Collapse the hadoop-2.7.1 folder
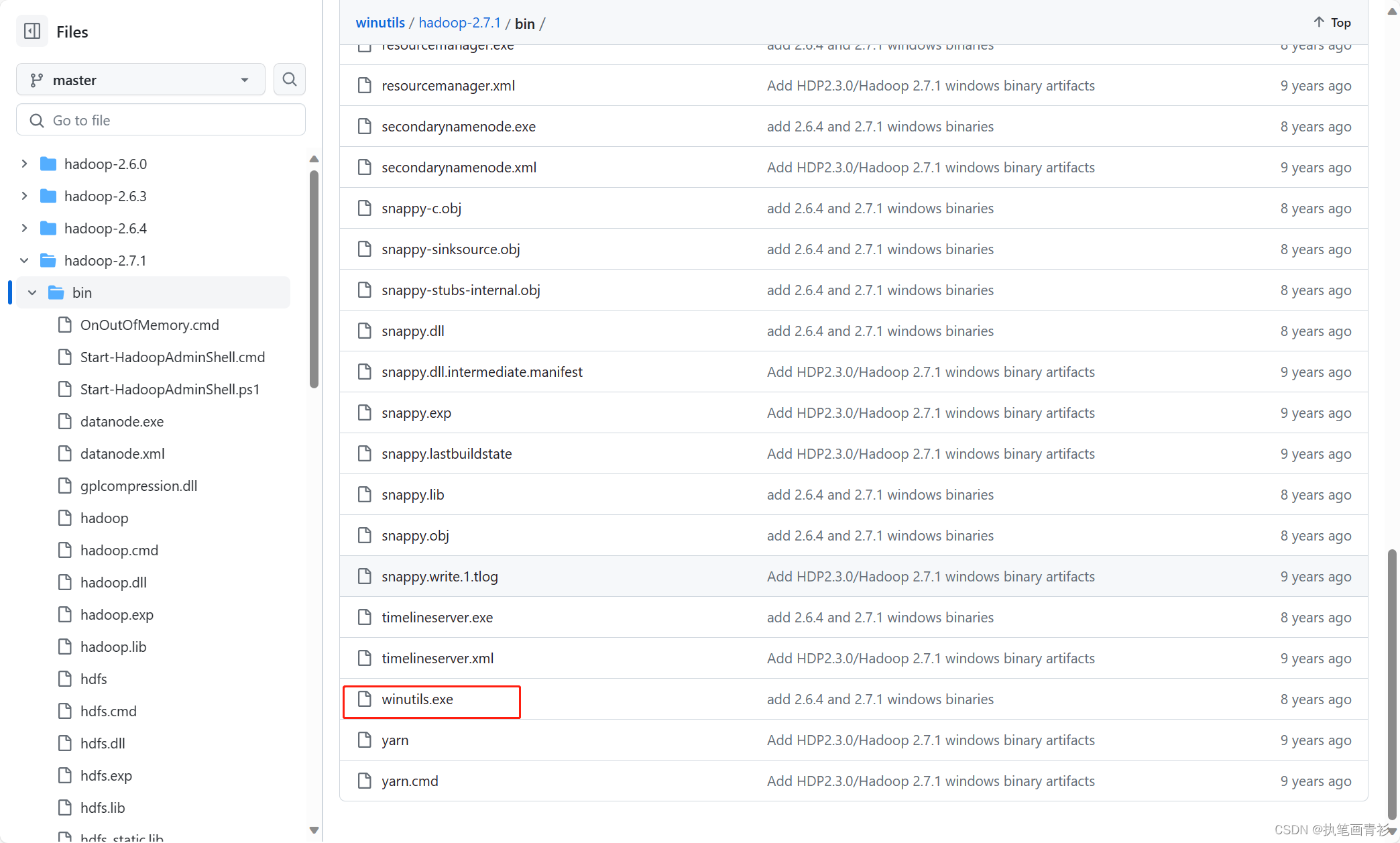Image resolution: width=1400 pixels, height=843 pixels. [x=23, y=260]
